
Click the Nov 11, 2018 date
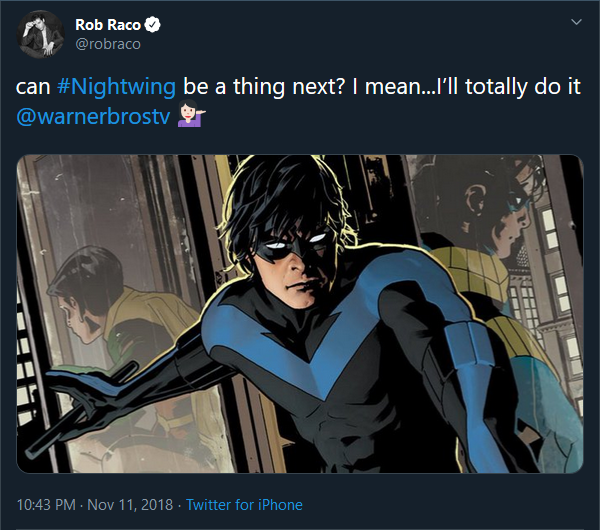pos(130,504)
